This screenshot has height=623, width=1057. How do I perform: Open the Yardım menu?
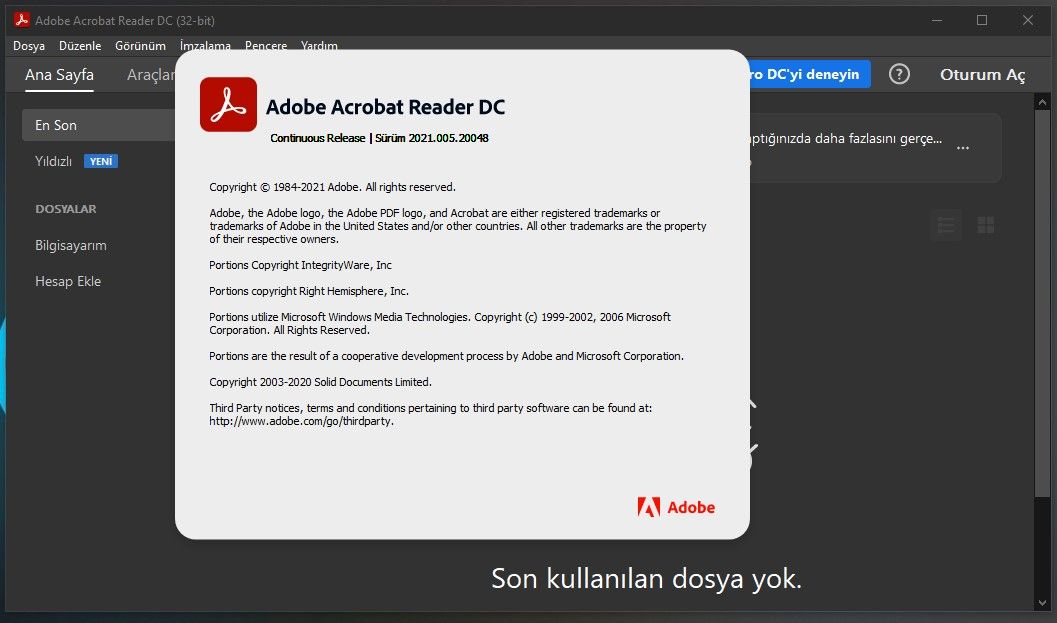coord(319,46)
